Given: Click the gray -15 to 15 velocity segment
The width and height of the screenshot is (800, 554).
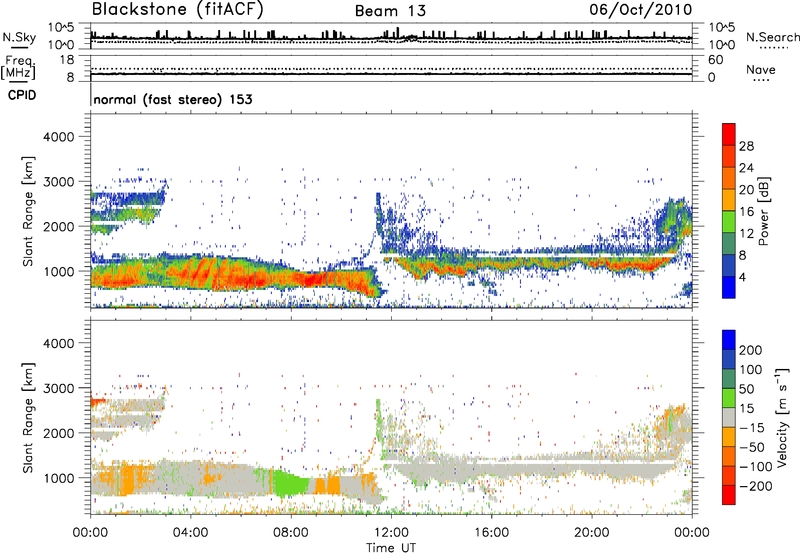Looking at the screenshot, I should (x=729, y=417).
